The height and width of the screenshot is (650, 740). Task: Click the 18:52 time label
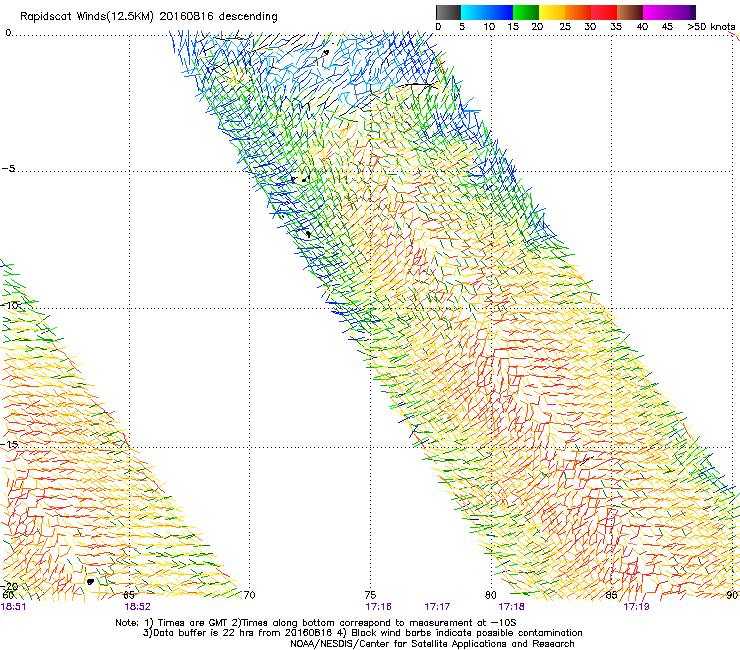tap(137, 607)
